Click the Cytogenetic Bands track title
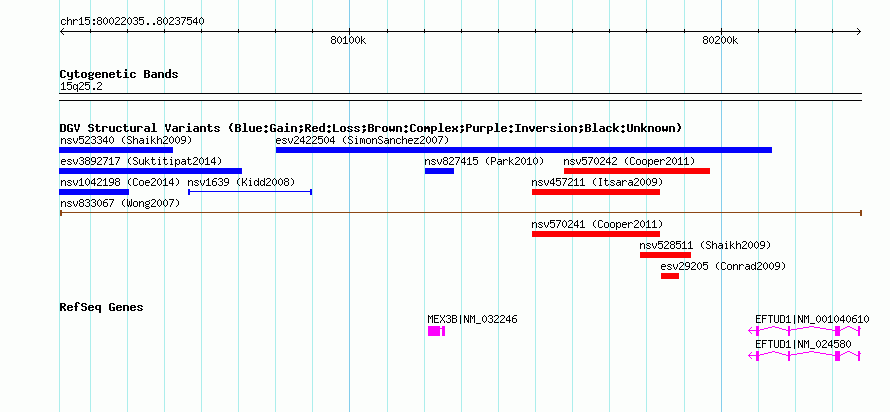 click(x=119, y=74)
